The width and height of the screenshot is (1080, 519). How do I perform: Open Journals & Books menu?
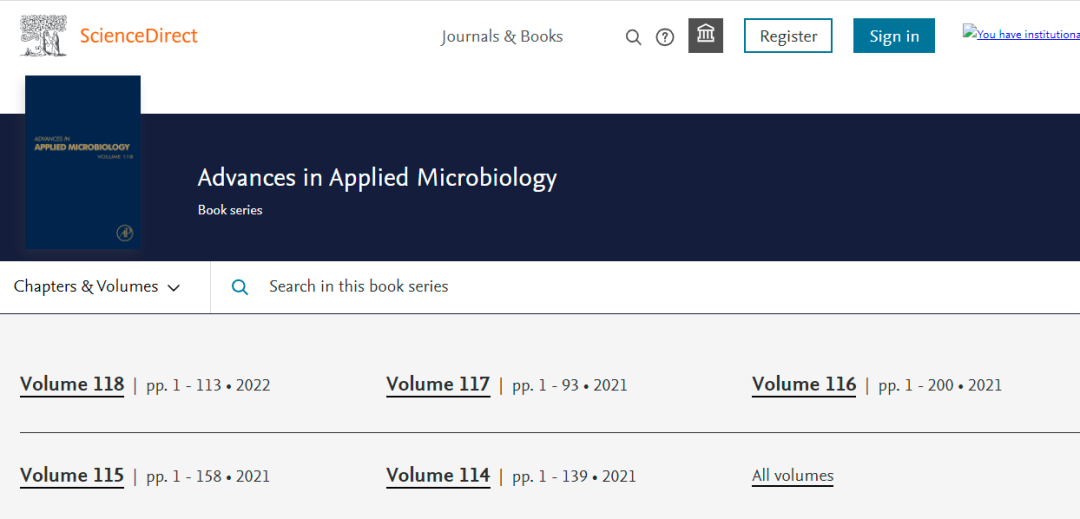pos(502,37)
